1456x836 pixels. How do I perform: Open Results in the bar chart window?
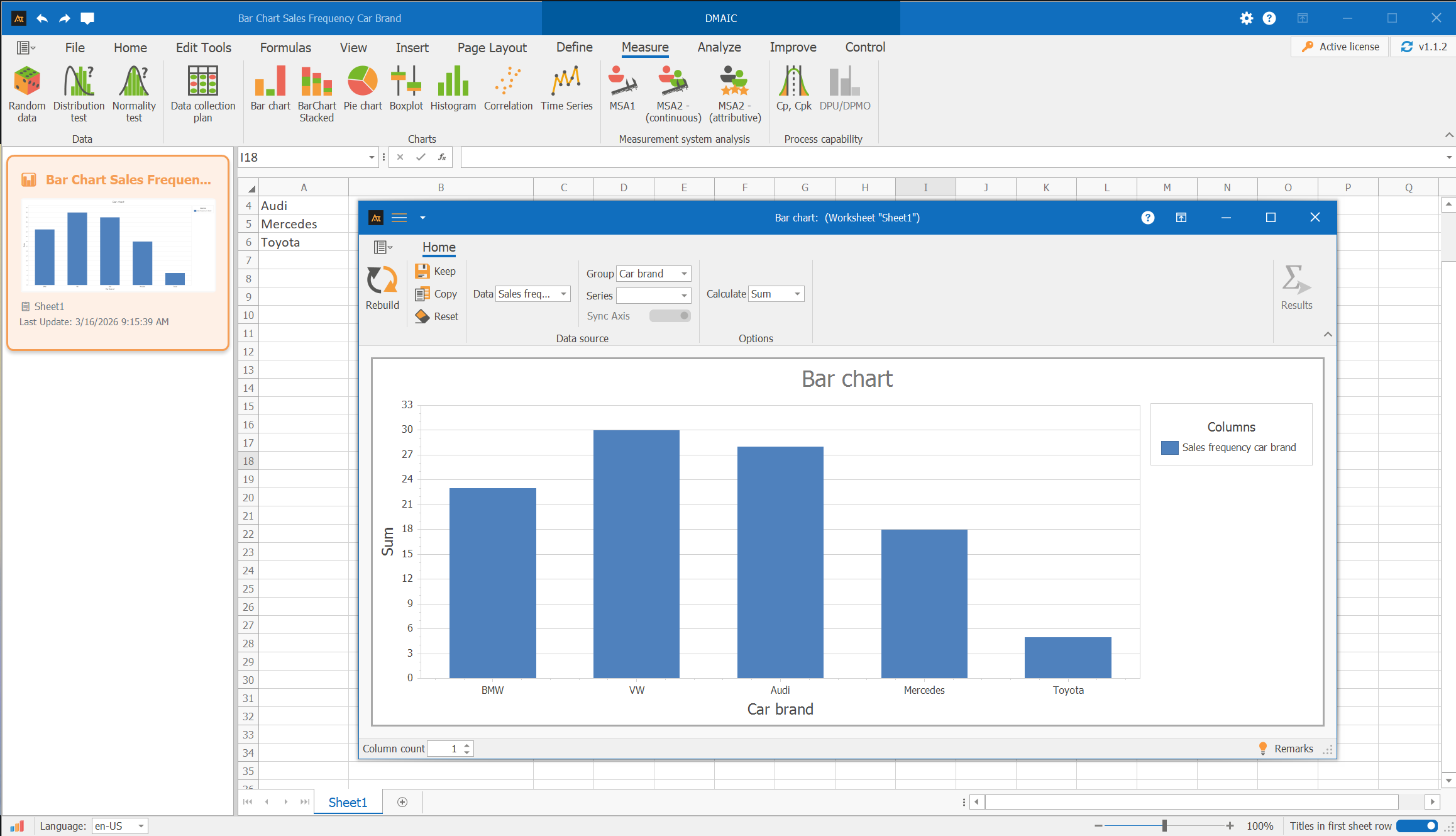pyautogui.click(x=1296, y=287)
